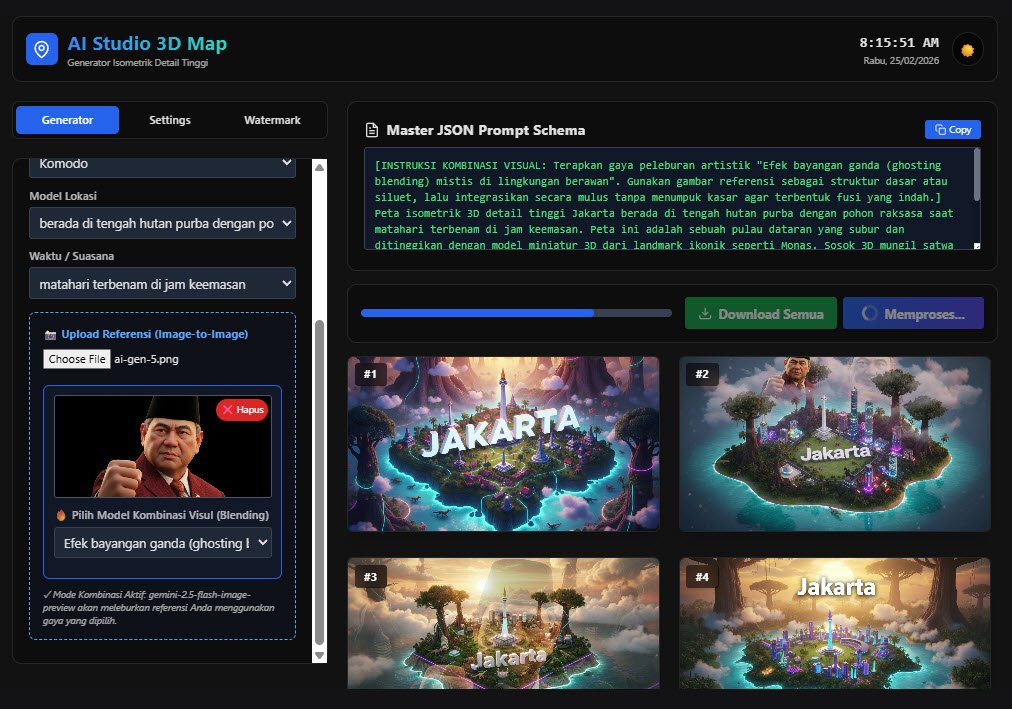Click inside the green prompt text area
Screen dimensions: 1012x709
tap(669, 199)
